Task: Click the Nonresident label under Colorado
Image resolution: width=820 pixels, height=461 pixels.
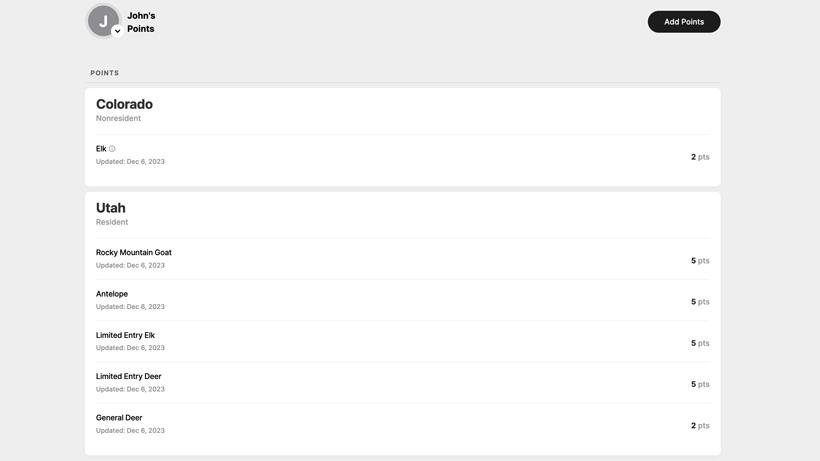Action: pos(118,119)
